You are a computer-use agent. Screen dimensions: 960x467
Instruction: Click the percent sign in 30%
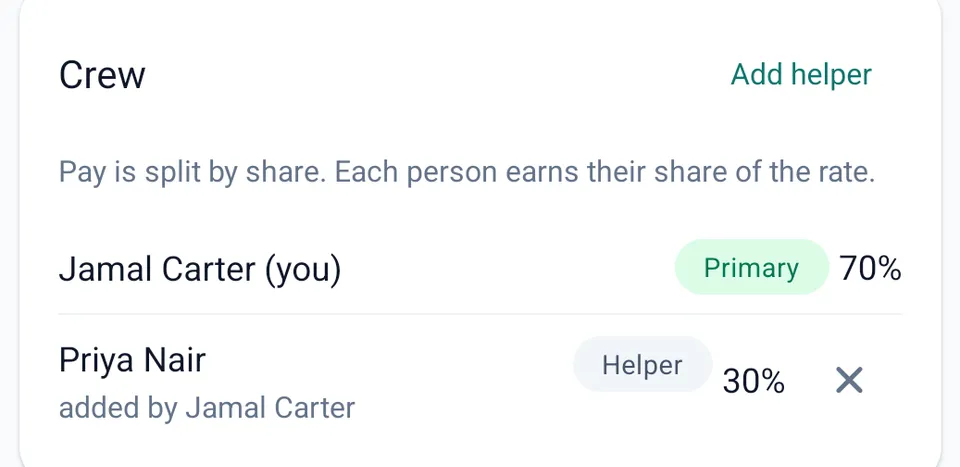[773, 381]
